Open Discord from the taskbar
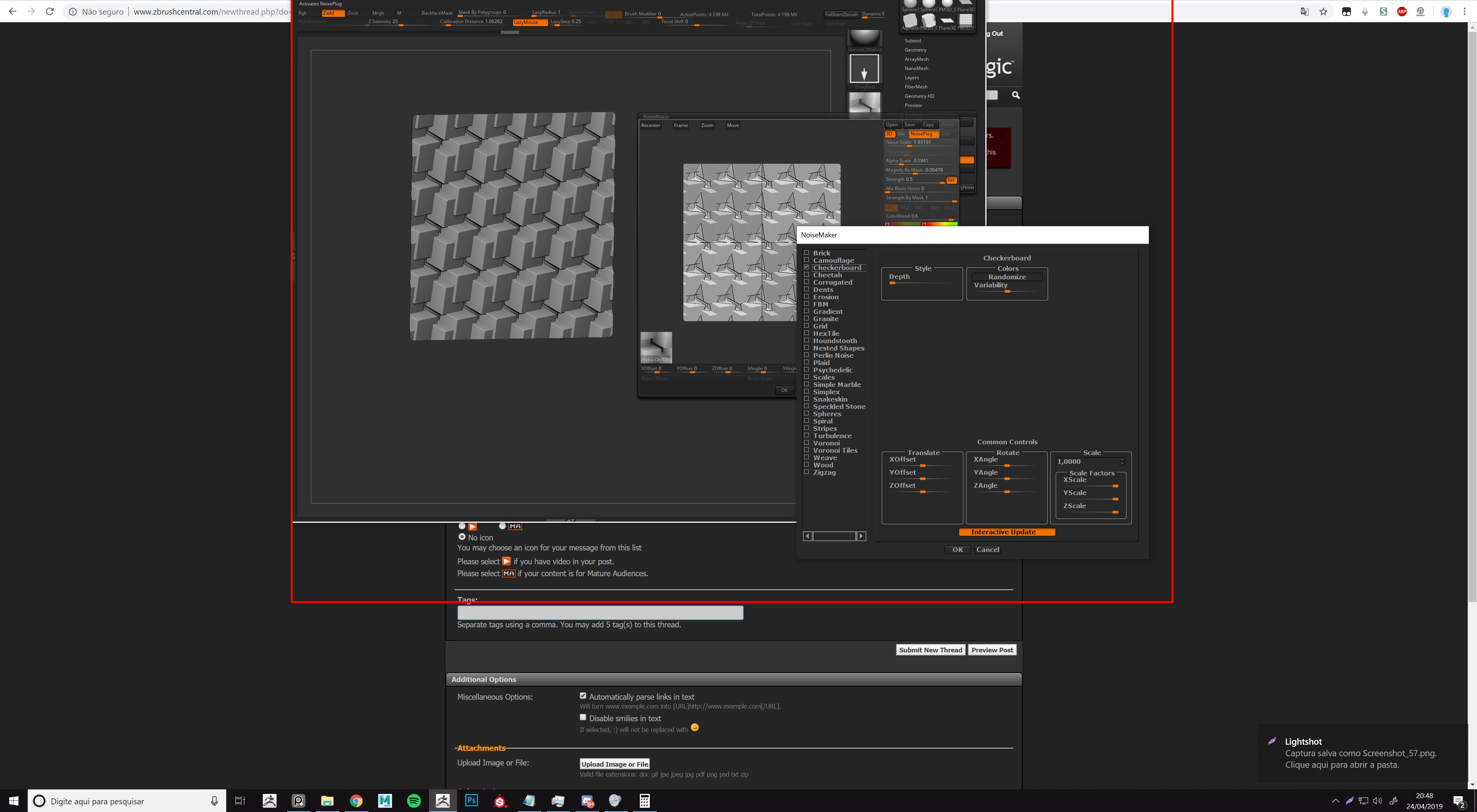This screenshot has width=1477, height=812. (x=587, y=800)
